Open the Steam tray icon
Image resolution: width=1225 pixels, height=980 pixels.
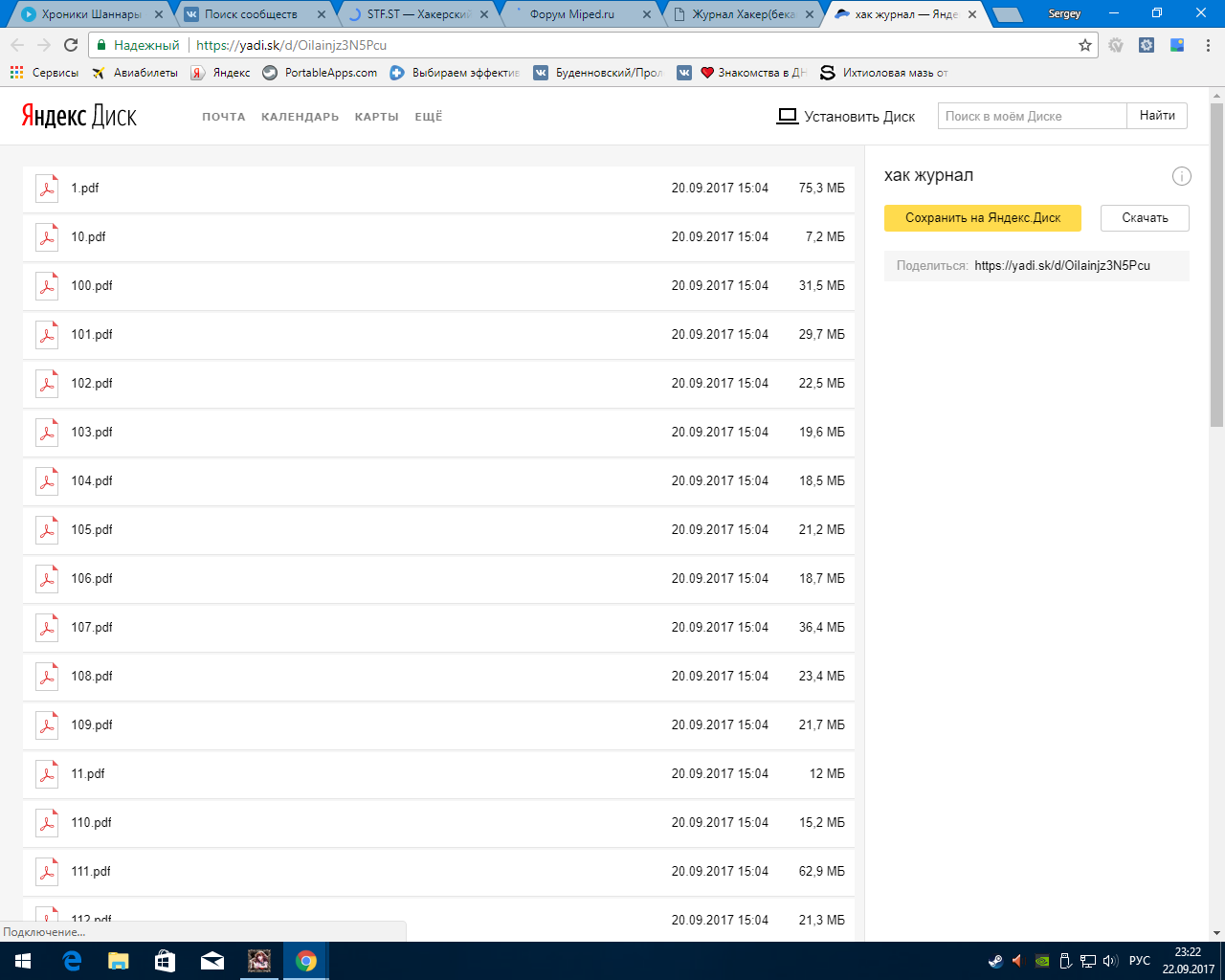coord(996,961)
